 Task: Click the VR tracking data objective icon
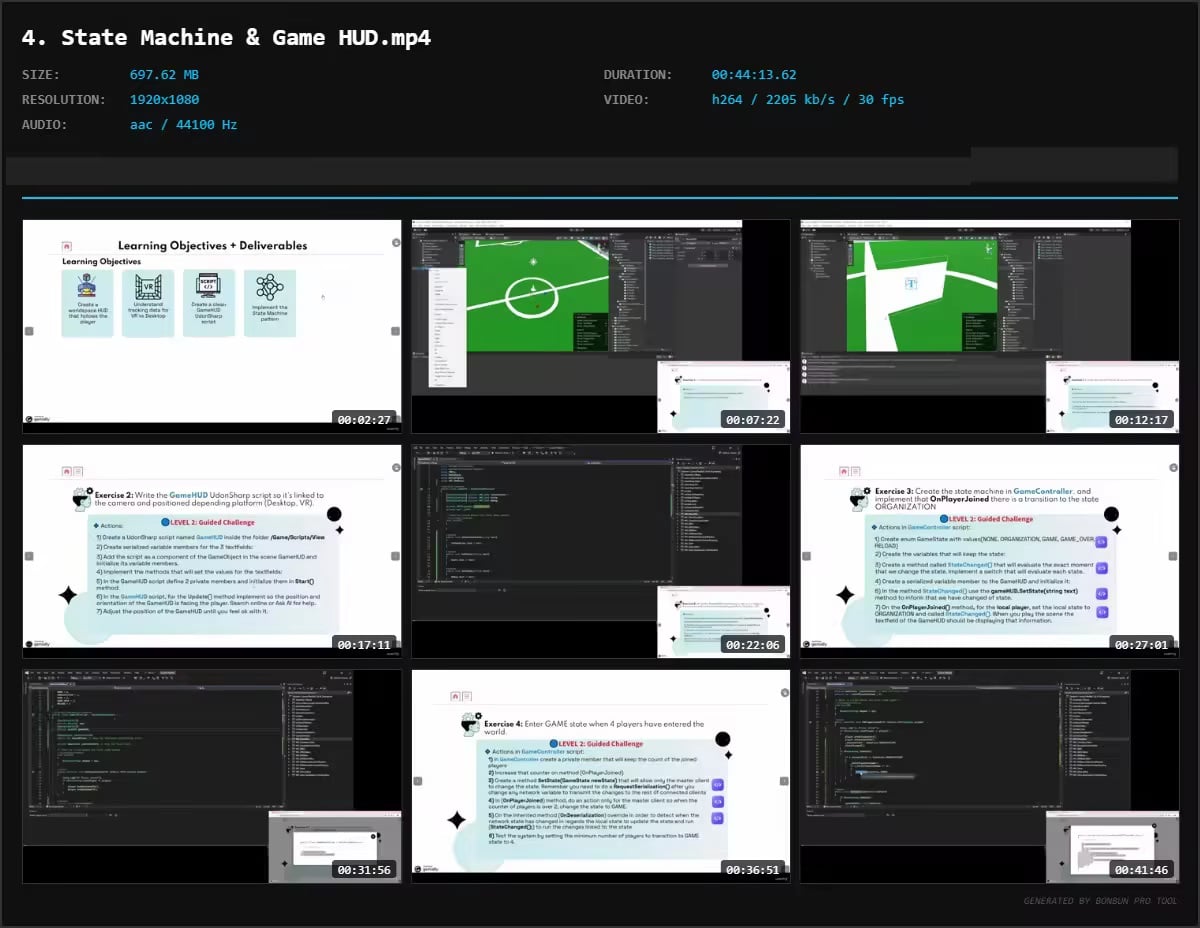pos(148,287)
